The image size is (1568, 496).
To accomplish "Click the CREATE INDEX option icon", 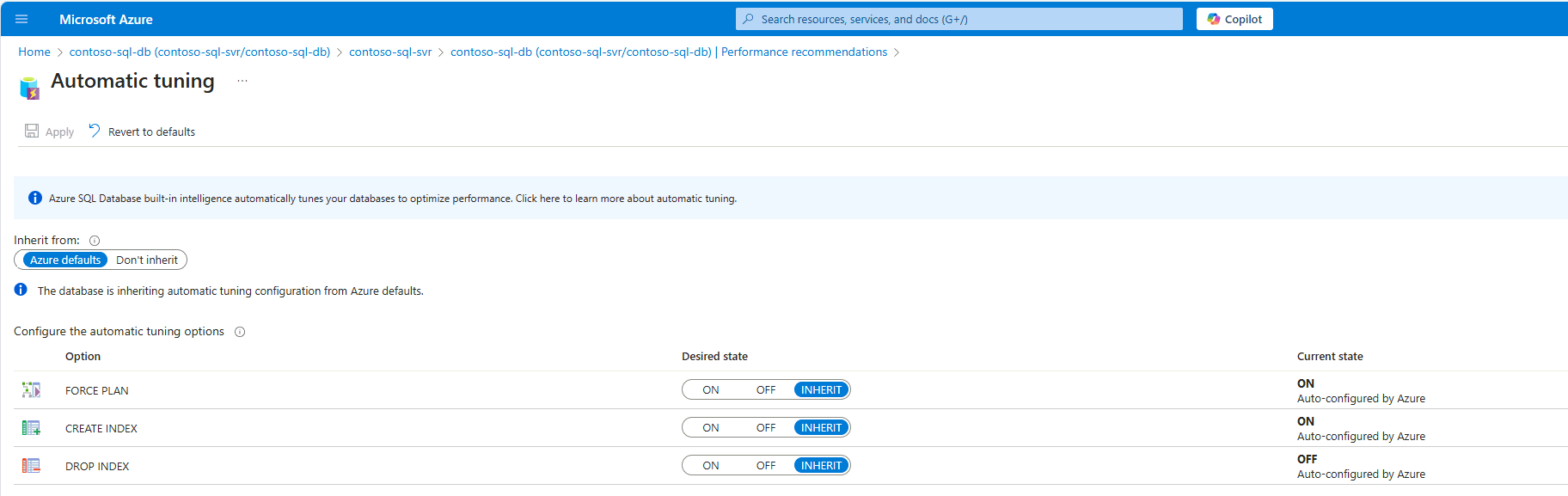I will [x=31, y=428].
